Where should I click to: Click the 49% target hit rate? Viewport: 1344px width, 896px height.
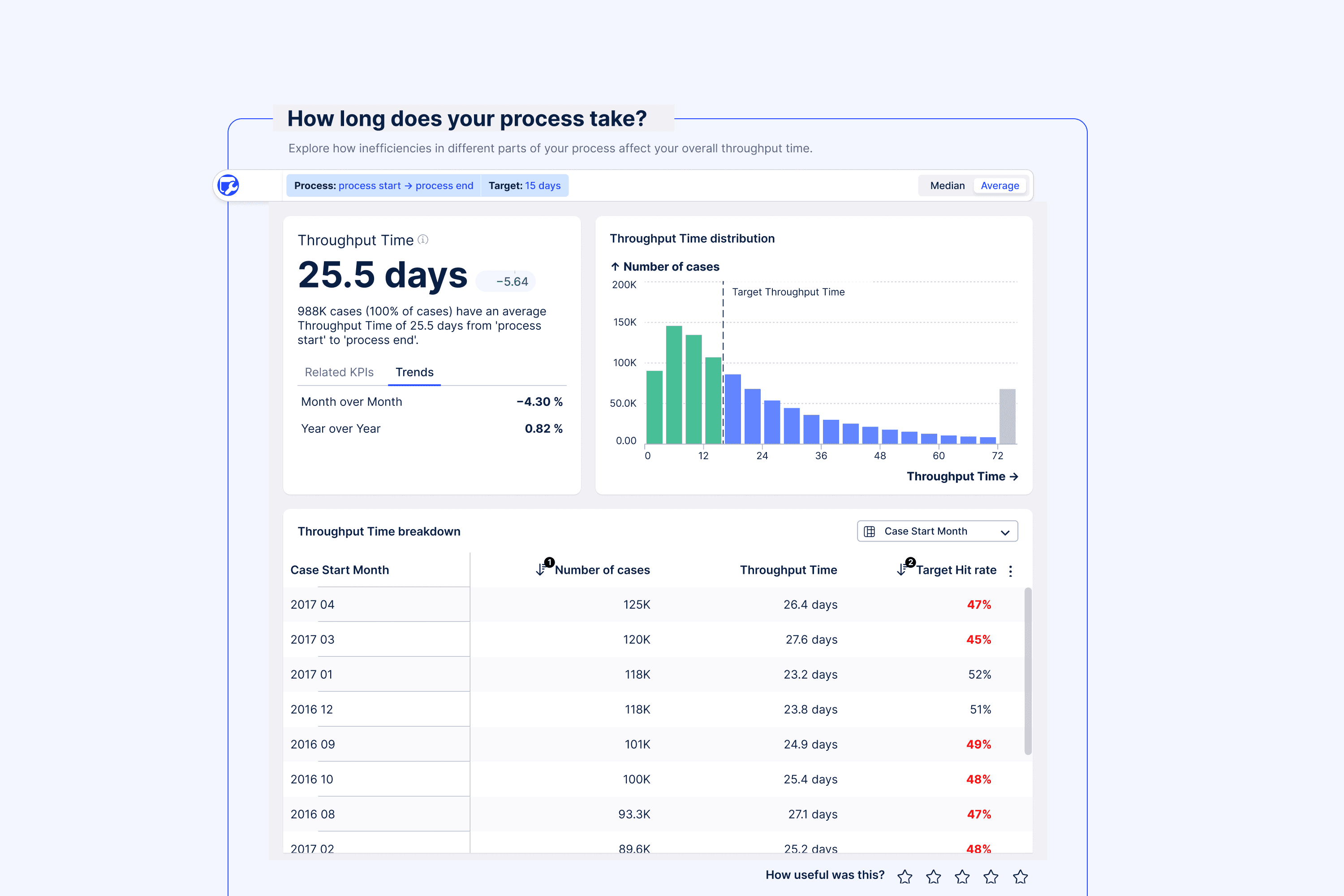(979, 744)
